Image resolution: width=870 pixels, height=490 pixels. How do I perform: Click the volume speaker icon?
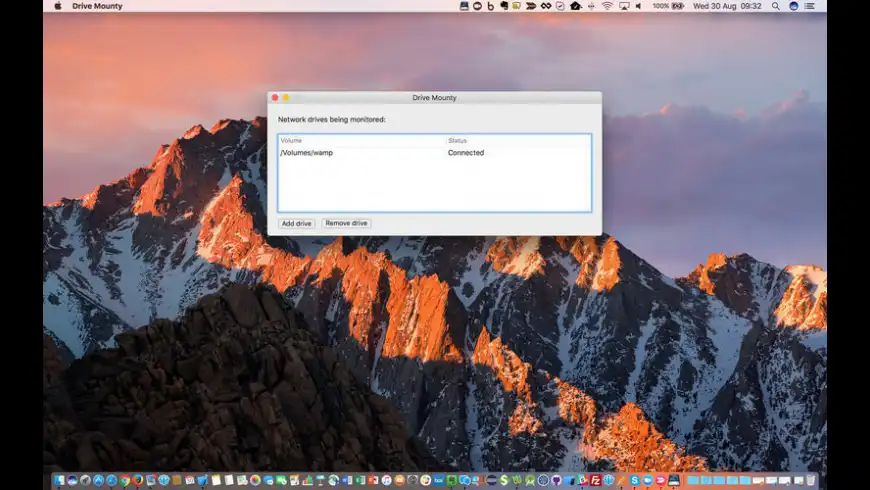(640, 6)
